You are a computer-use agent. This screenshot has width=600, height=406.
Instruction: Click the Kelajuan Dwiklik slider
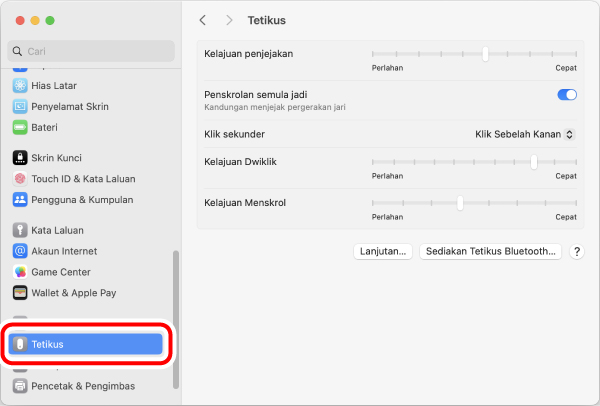tap(534, 161)
